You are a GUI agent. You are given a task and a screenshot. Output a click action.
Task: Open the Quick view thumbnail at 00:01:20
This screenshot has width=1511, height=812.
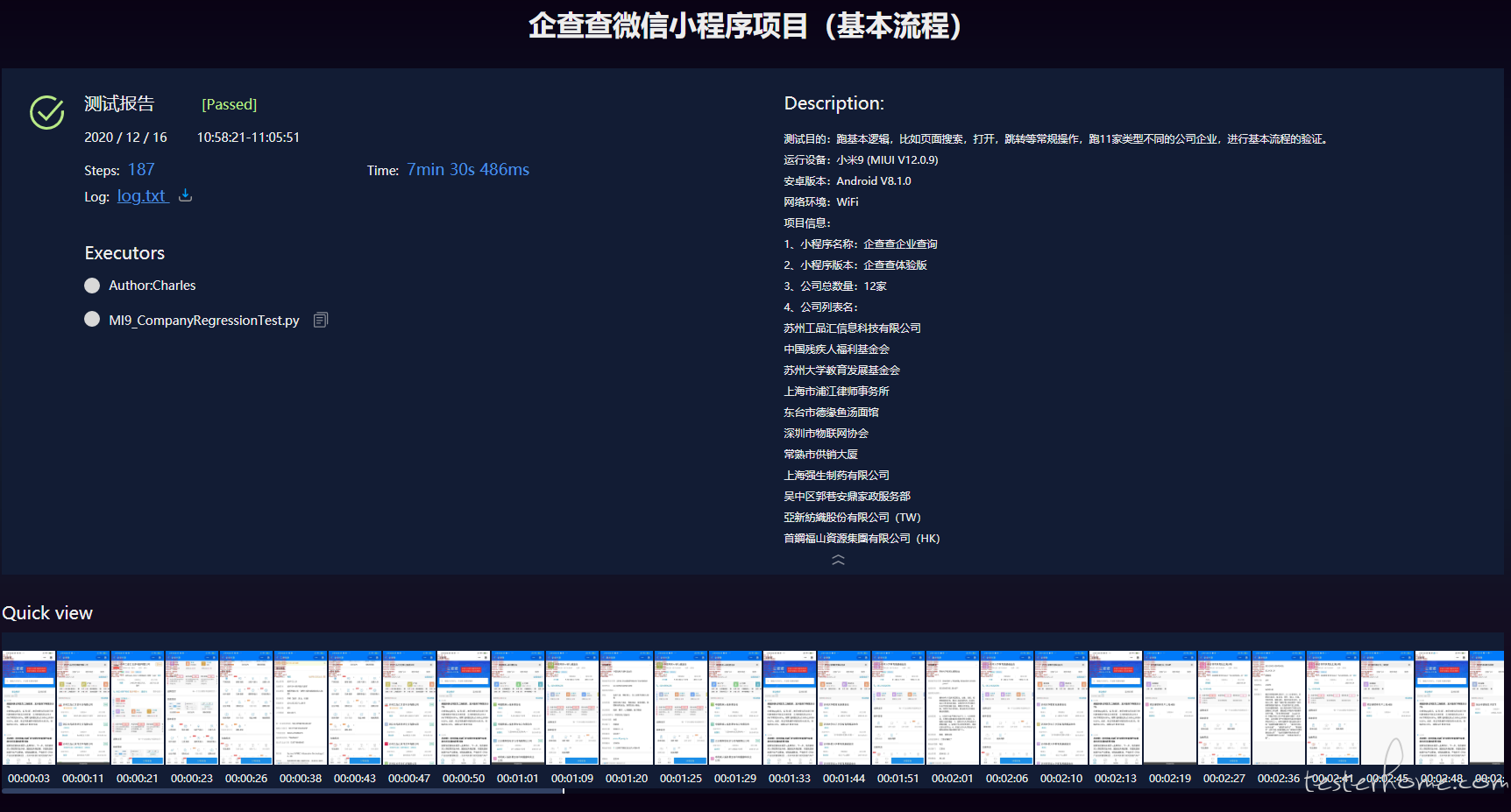(627, 708)
